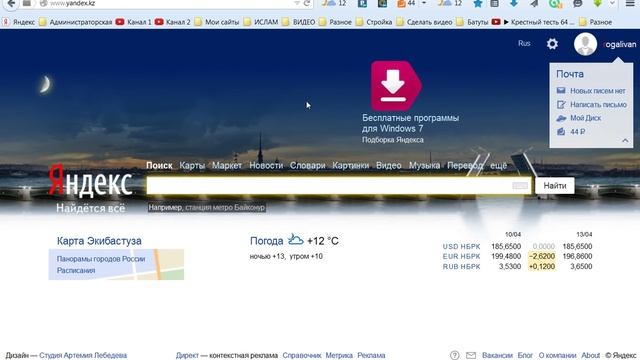Image resolution: width=640 pixels, height=360 pixels.
Task: Open the address bar history dropdown arrow
Action: pos(297,4)
